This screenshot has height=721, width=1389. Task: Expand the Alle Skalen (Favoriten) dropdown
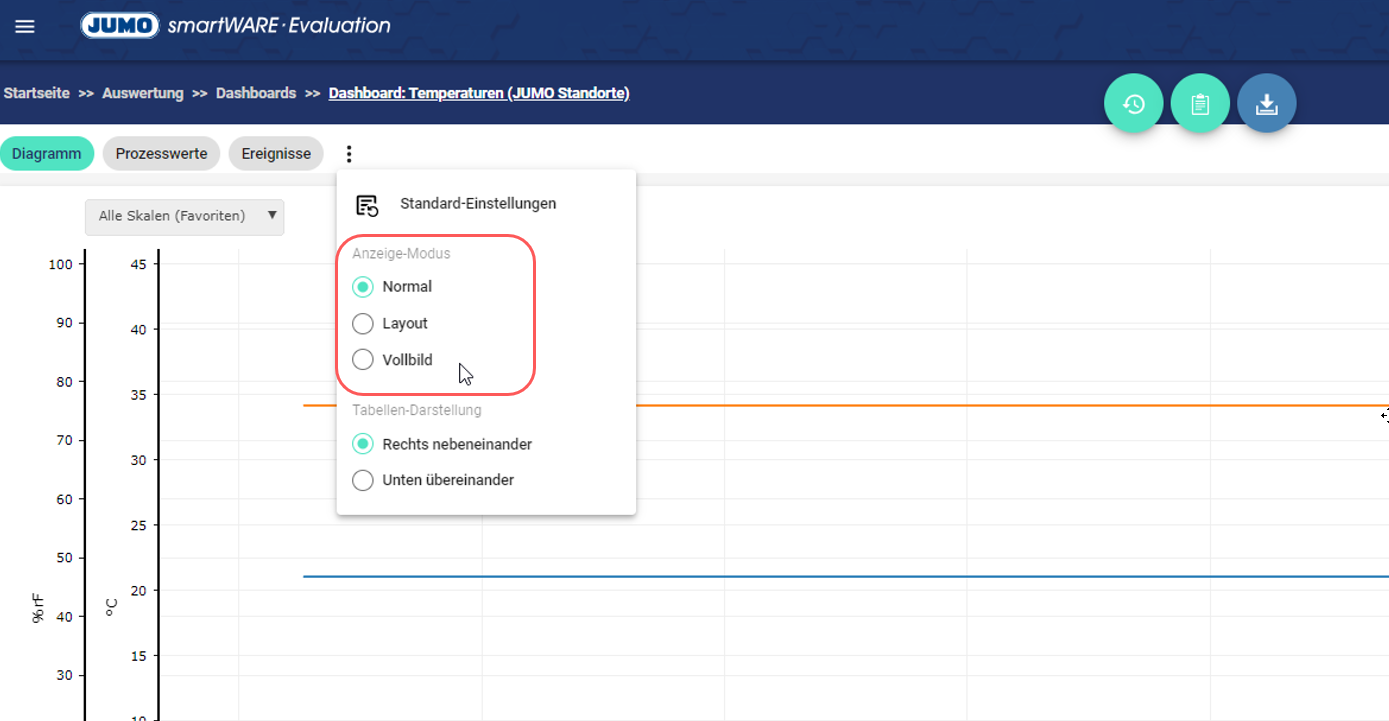(x=184, y=217)
